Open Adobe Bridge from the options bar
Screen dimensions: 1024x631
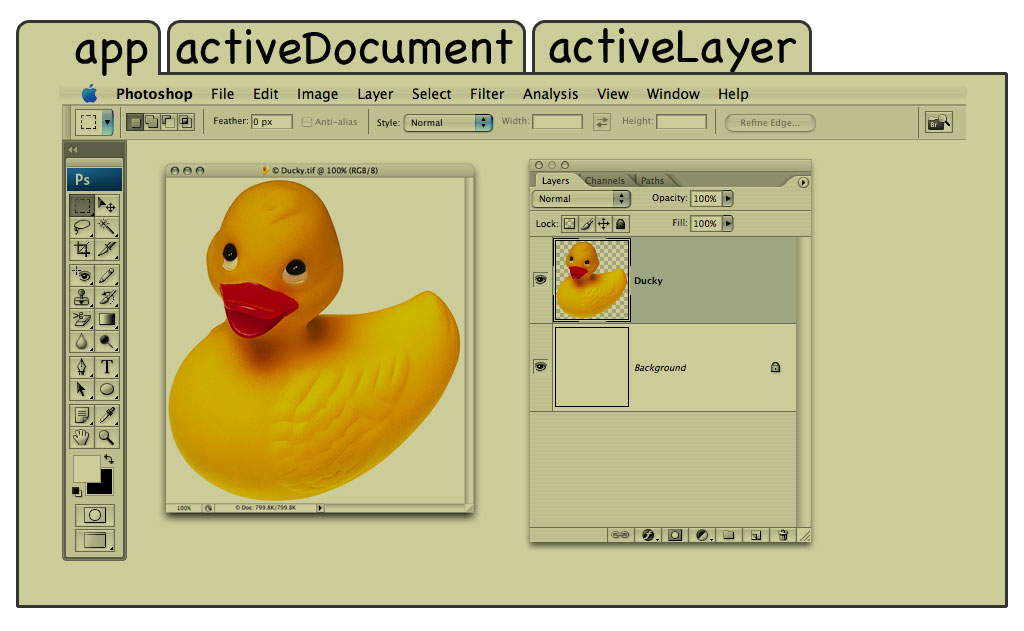(x=938, y=122)
